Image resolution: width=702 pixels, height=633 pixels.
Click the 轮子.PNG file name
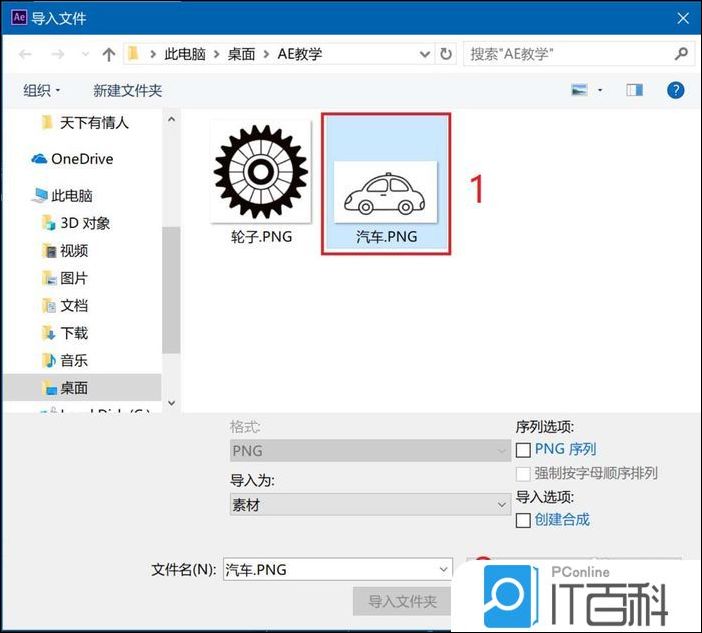click(261, 237)
